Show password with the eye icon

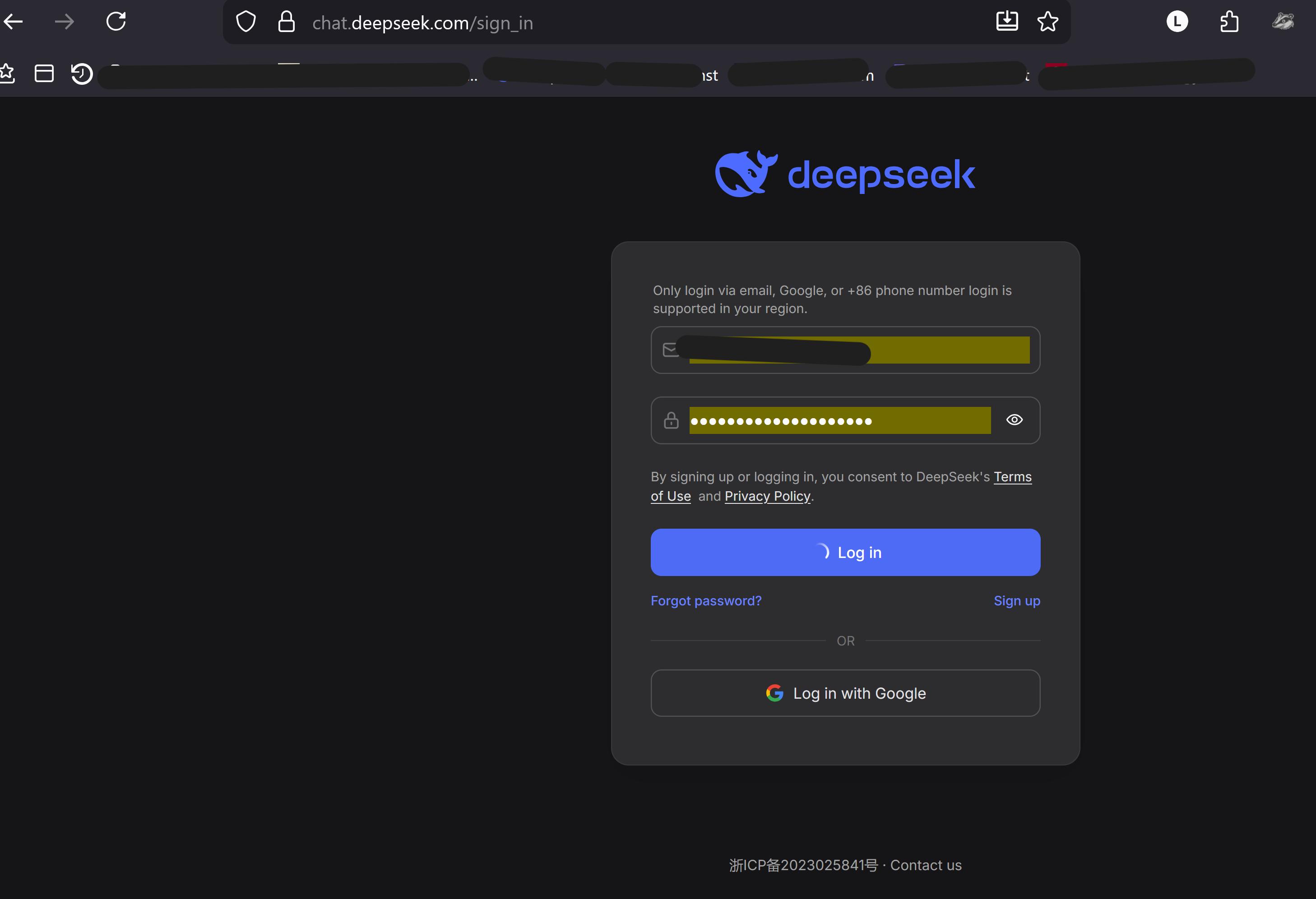point(1014,420)
